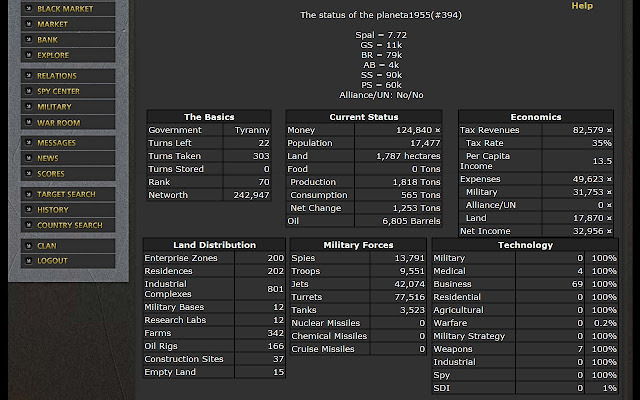Go to the Bank page

click(x=68, y=40)
